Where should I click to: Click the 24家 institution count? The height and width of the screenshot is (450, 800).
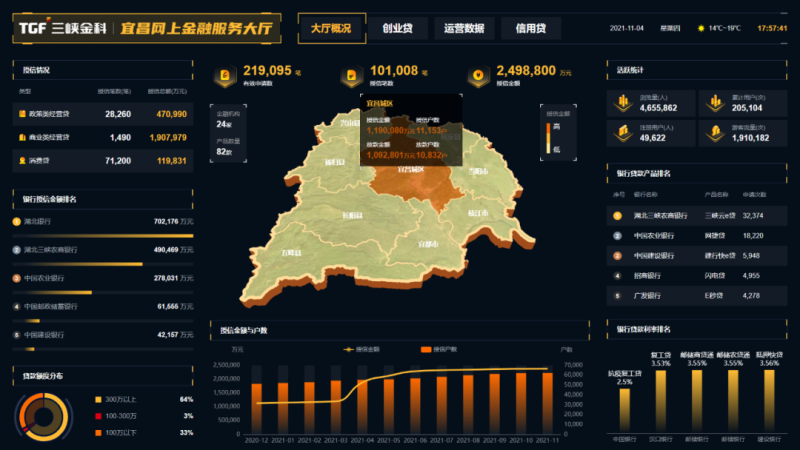[x=224, y=124]
